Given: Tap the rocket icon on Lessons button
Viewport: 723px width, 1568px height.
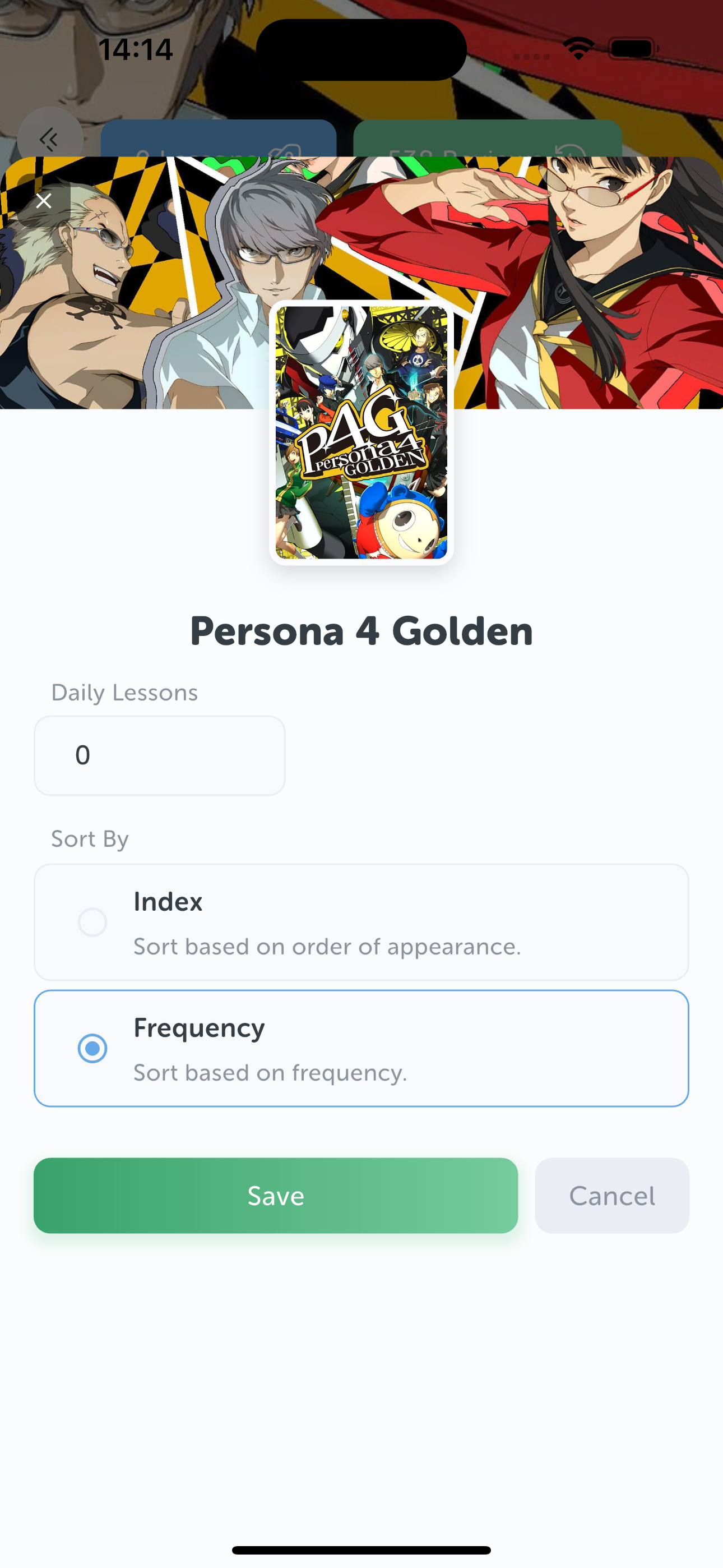Looking at the screenshot, I should point(285,150).
